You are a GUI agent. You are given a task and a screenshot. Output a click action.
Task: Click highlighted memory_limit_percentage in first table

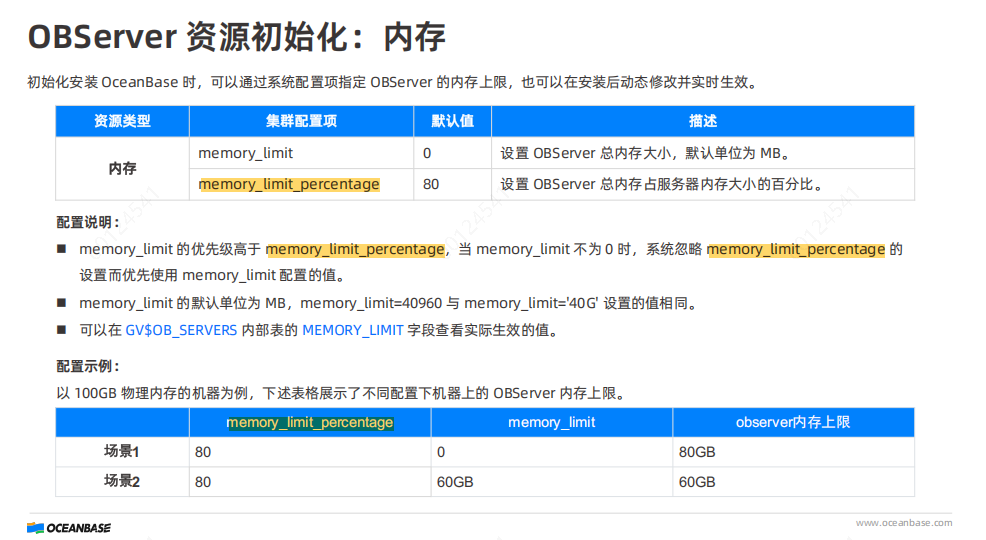tap(289, 184)
